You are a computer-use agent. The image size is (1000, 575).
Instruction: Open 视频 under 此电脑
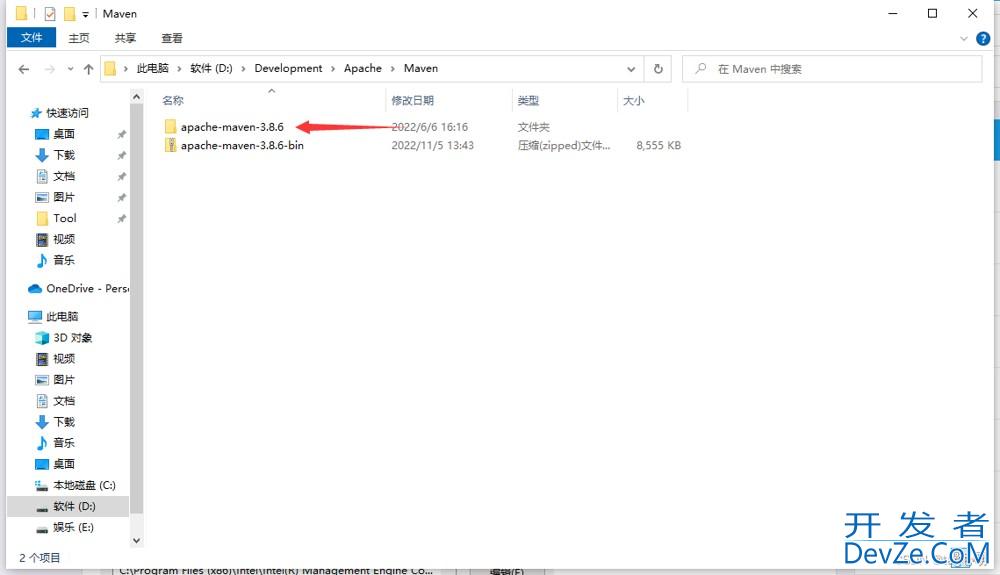point(64,359)
